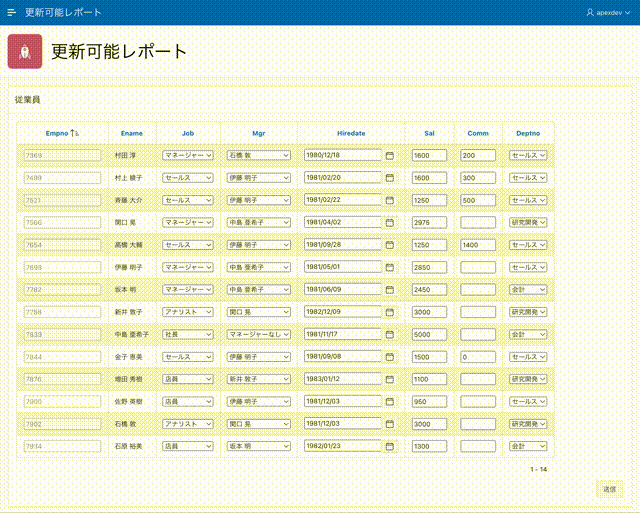Screen dimensions: 640x513
Task: Click the Hiredate field showing 1981/11/17
Action: point(343,335)
